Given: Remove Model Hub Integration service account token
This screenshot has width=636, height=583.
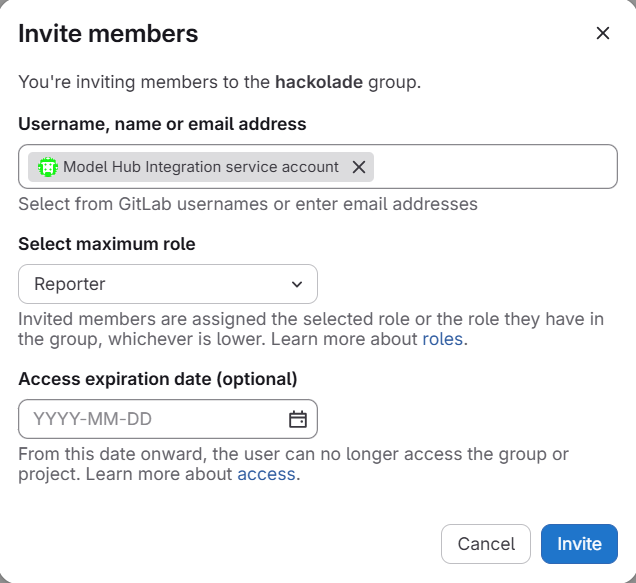Looking at the screenshot, I should point(359,167).
